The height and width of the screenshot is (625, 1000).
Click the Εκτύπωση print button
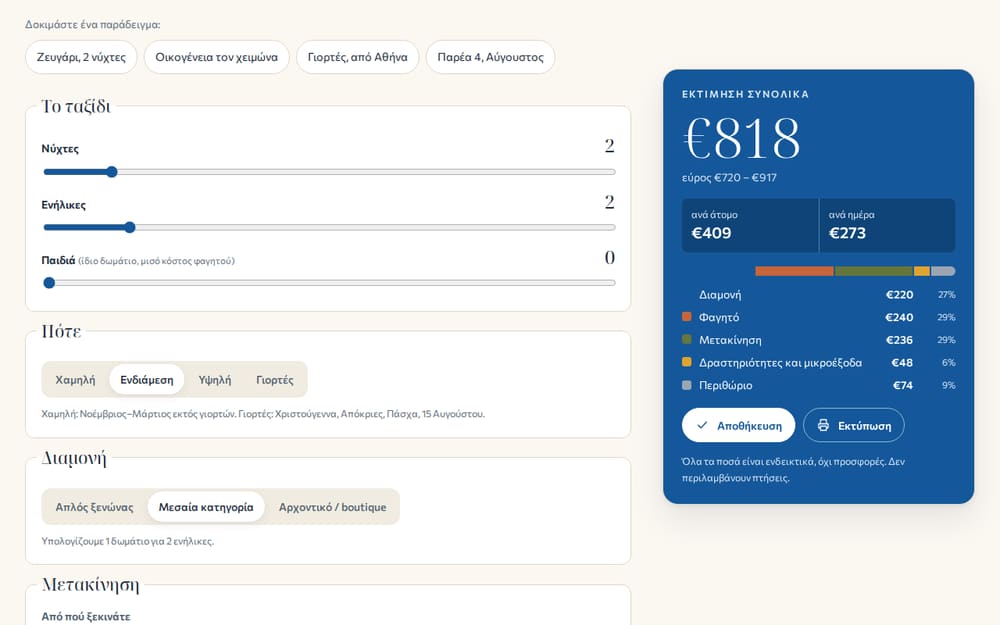(x=853, y=425)
